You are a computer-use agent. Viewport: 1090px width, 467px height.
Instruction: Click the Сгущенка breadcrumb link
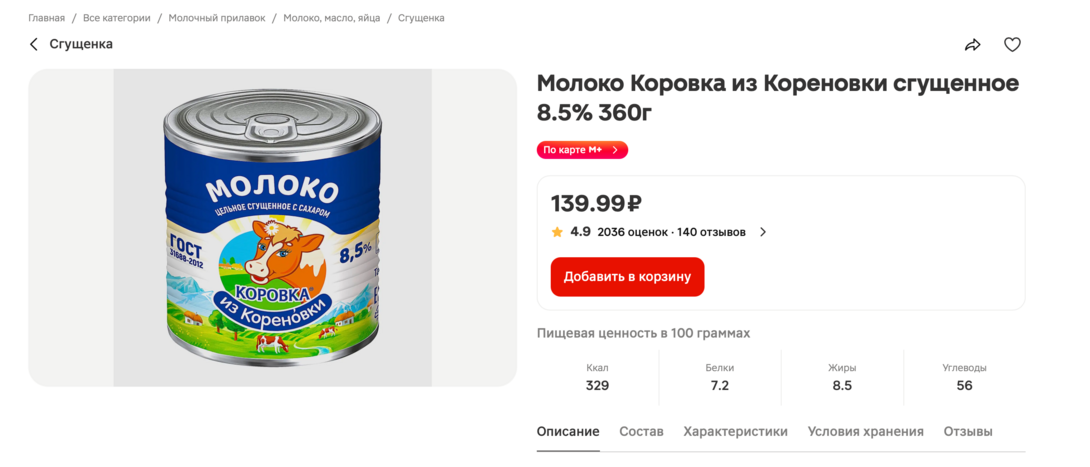click(x=421, y=18)
